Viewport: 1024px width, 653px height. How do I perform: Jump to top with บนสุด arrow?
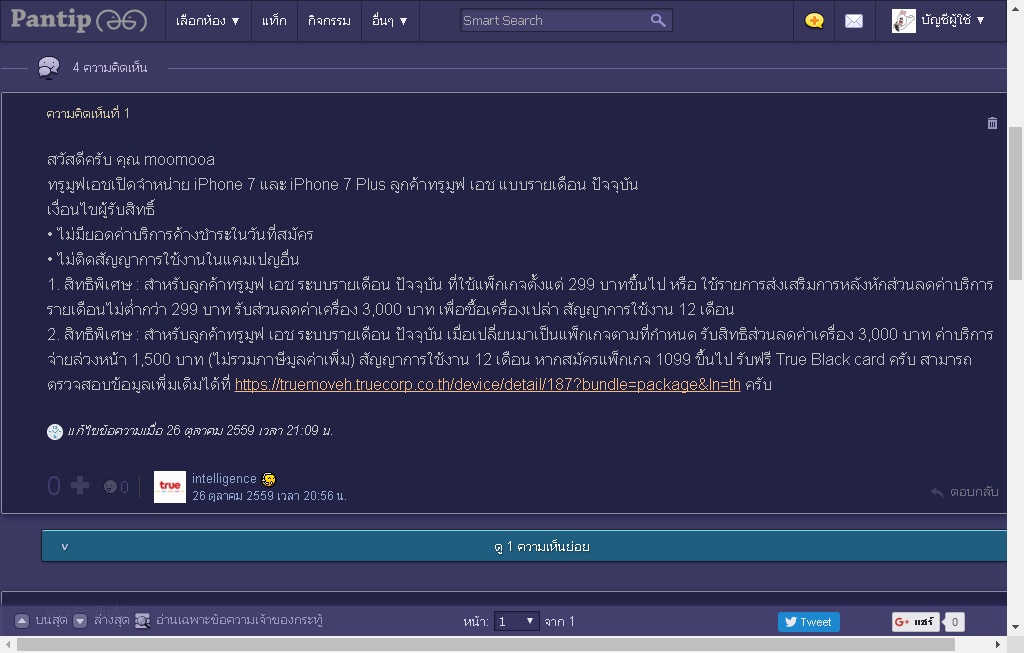[x=22, y=620]
